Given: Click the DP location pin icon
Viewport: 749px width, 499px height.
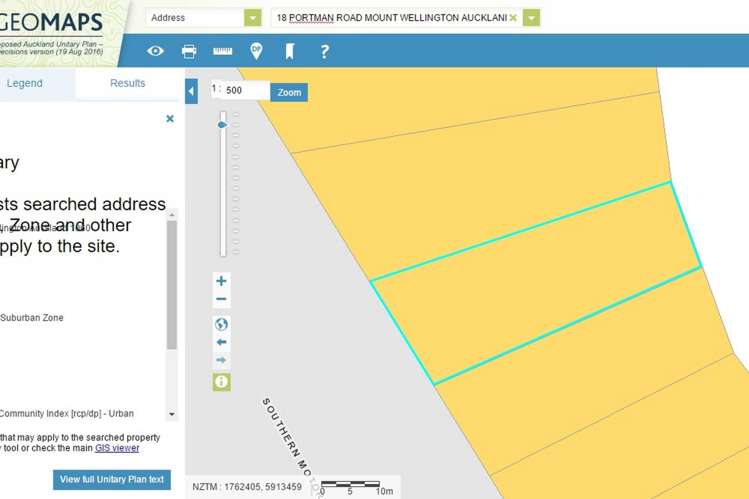Looking at the screenshot, I should [256, 51].
